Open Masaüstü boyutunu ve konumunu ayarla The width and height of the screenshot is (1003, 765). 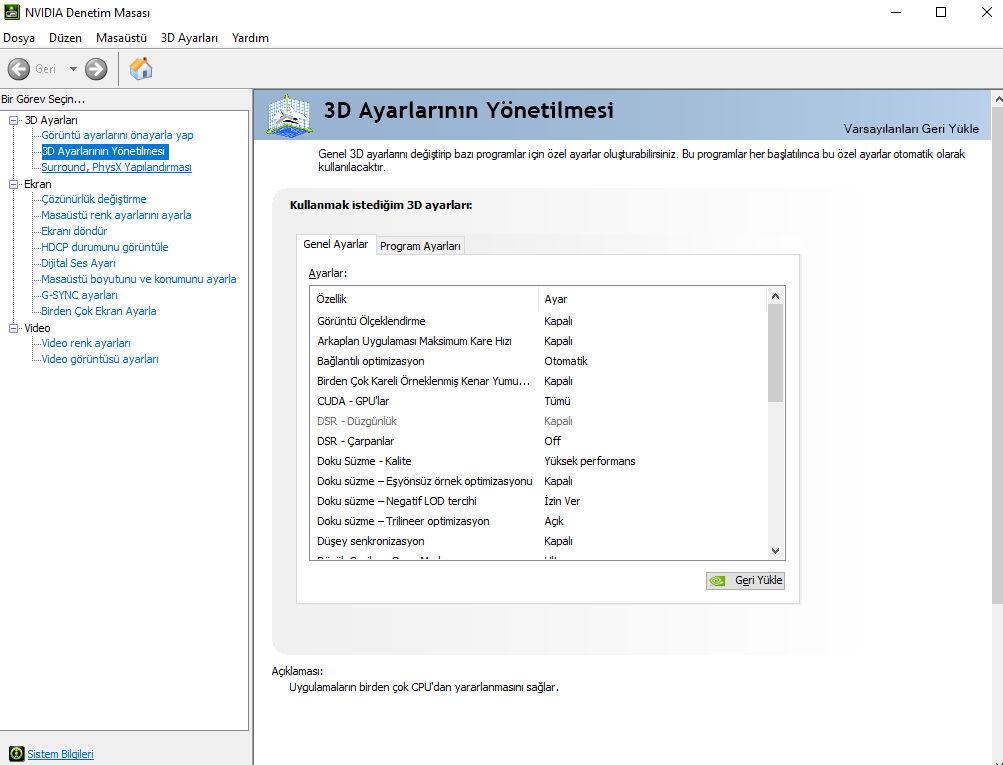(139, 279)
